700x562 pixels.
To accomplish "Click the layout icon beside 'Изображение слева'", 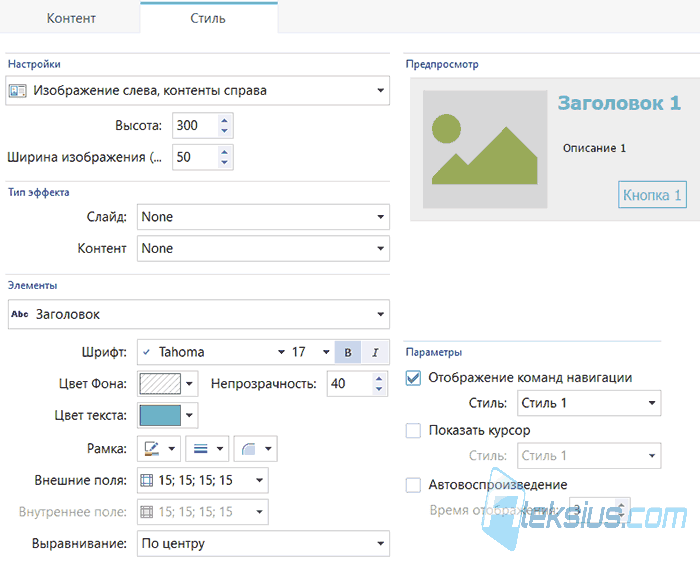I will (18, 91).
